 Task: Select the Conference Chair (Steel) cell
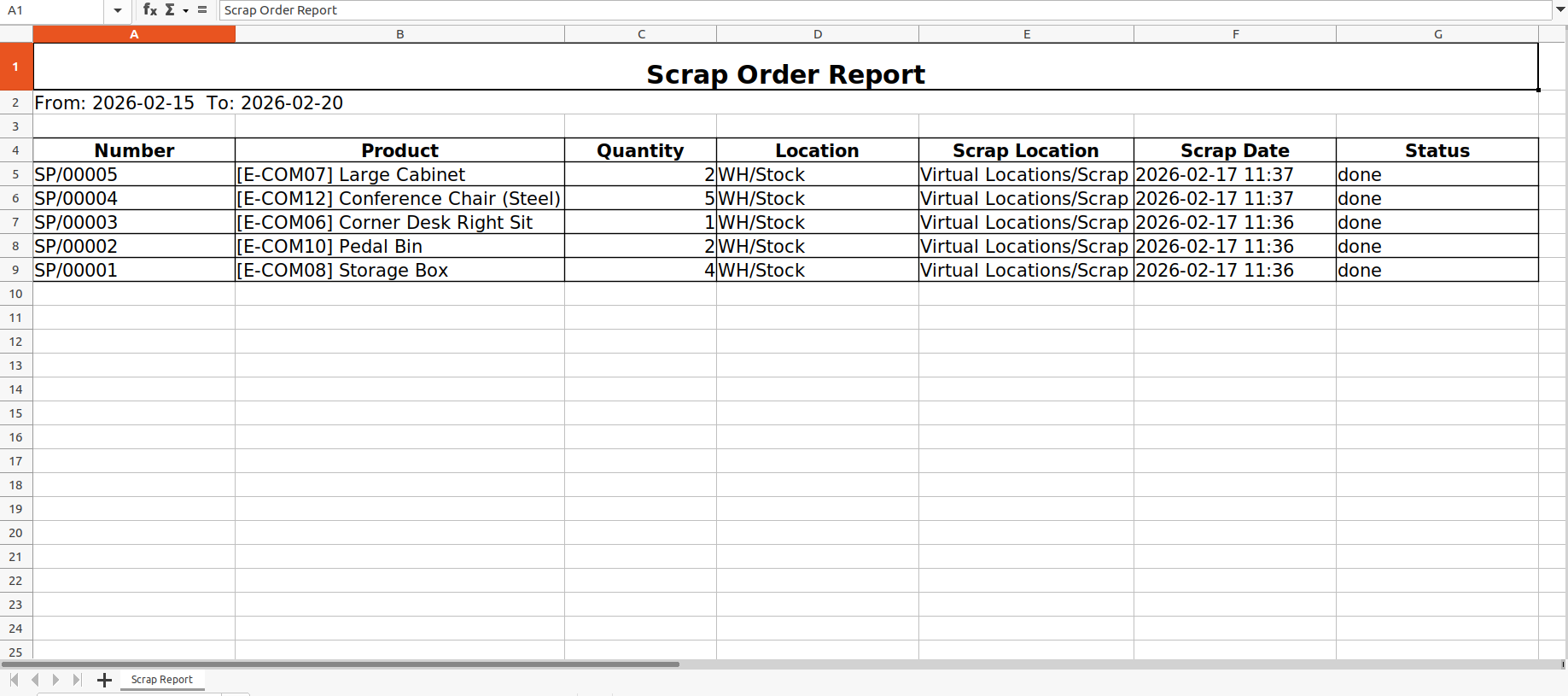point(399,198)
